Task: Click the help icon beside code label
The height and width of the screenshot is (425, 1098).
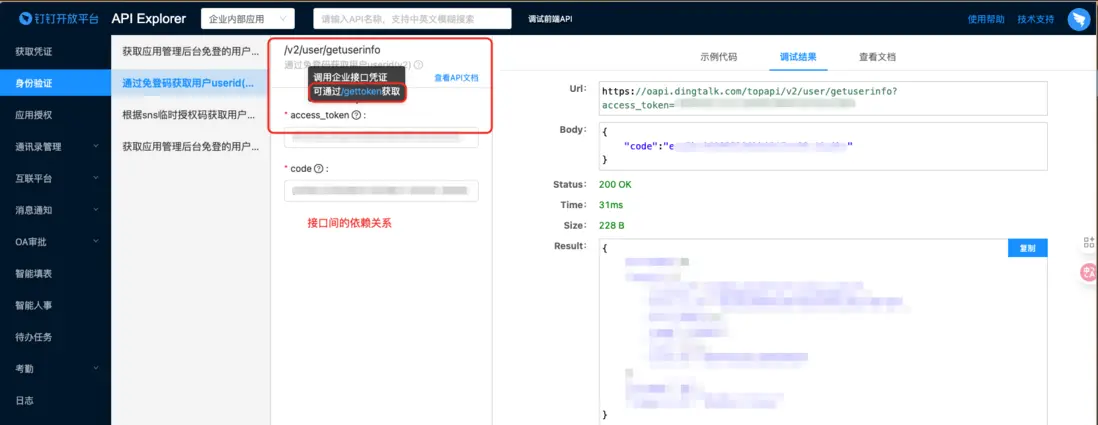Action: (319, 169)
